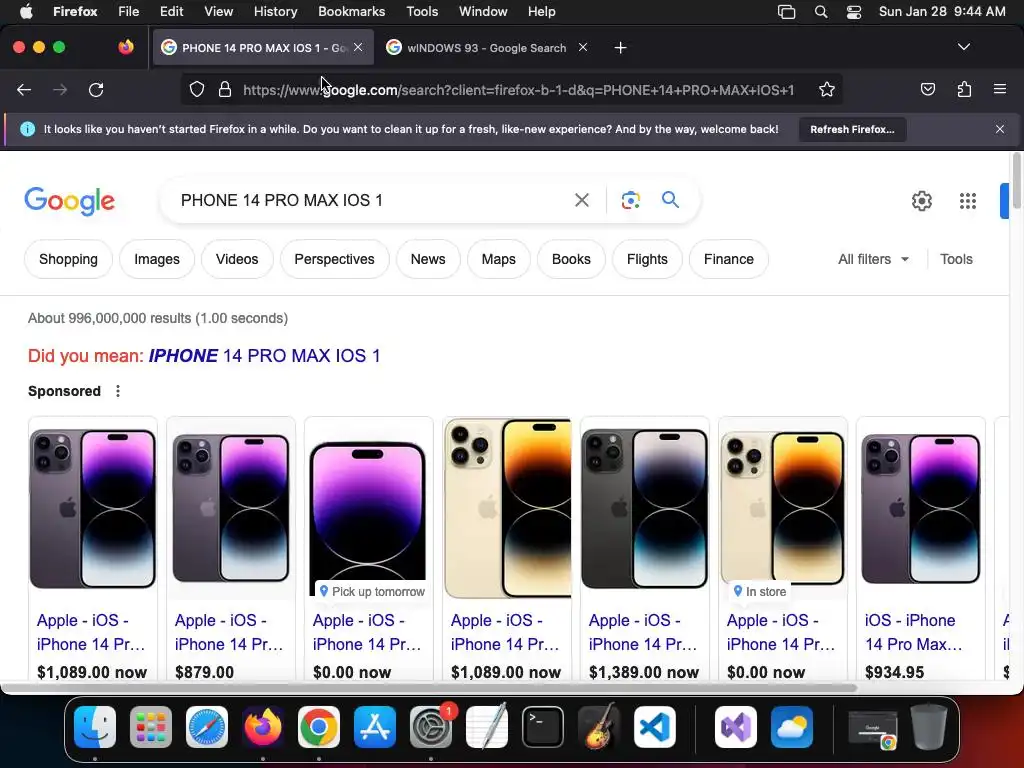Image resolution: width=1024 pixels, height=768 pixels.
Task: Filter results by Books
Action: pos(571,259)
